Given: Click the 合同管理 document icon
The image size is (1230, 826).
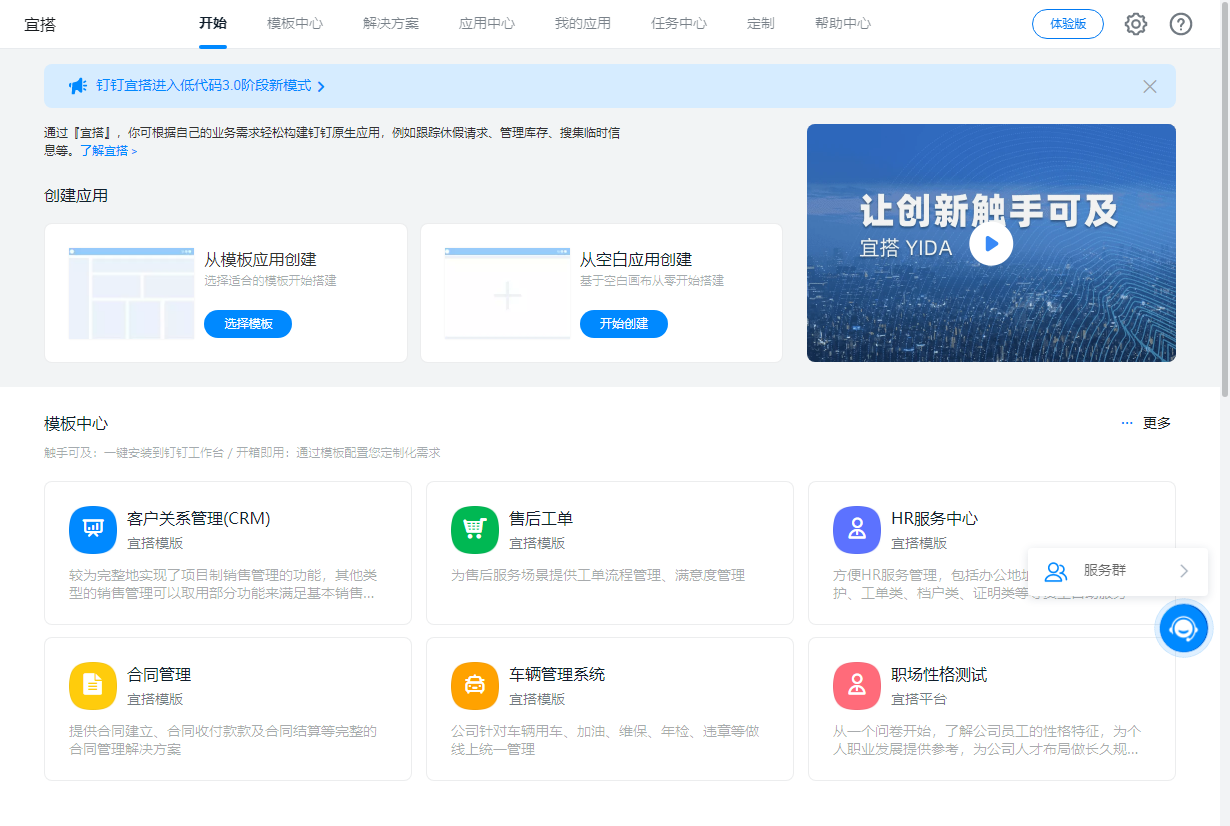Looking at the screenshot, I should click(93, 686).
